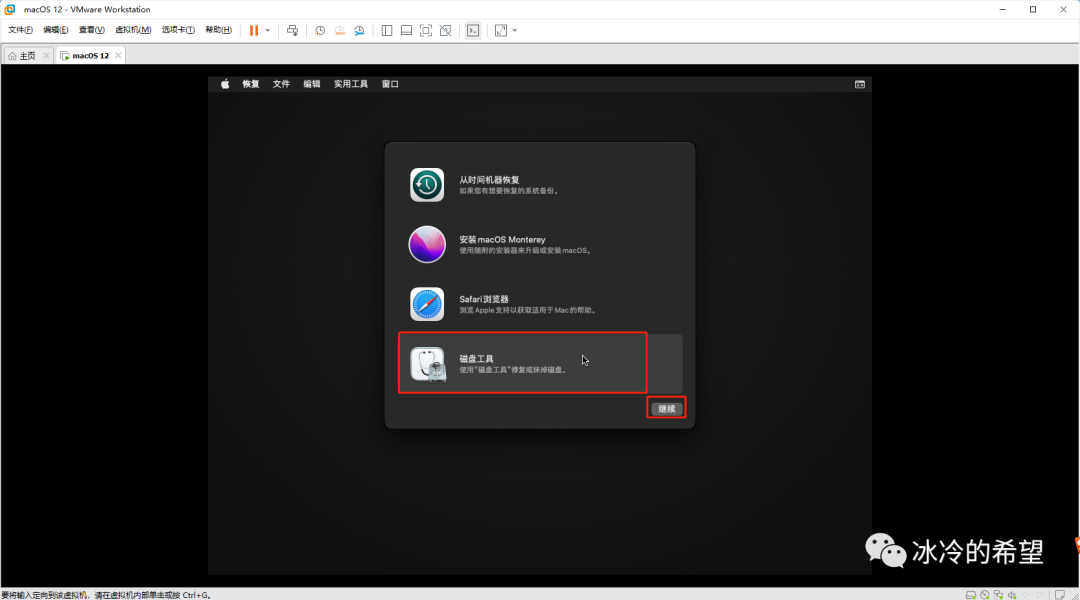The image size is (1080, 600).
Task: Pause the virtual machine from the toolbar
Action: pyautogui.click(x=254, y=30)
